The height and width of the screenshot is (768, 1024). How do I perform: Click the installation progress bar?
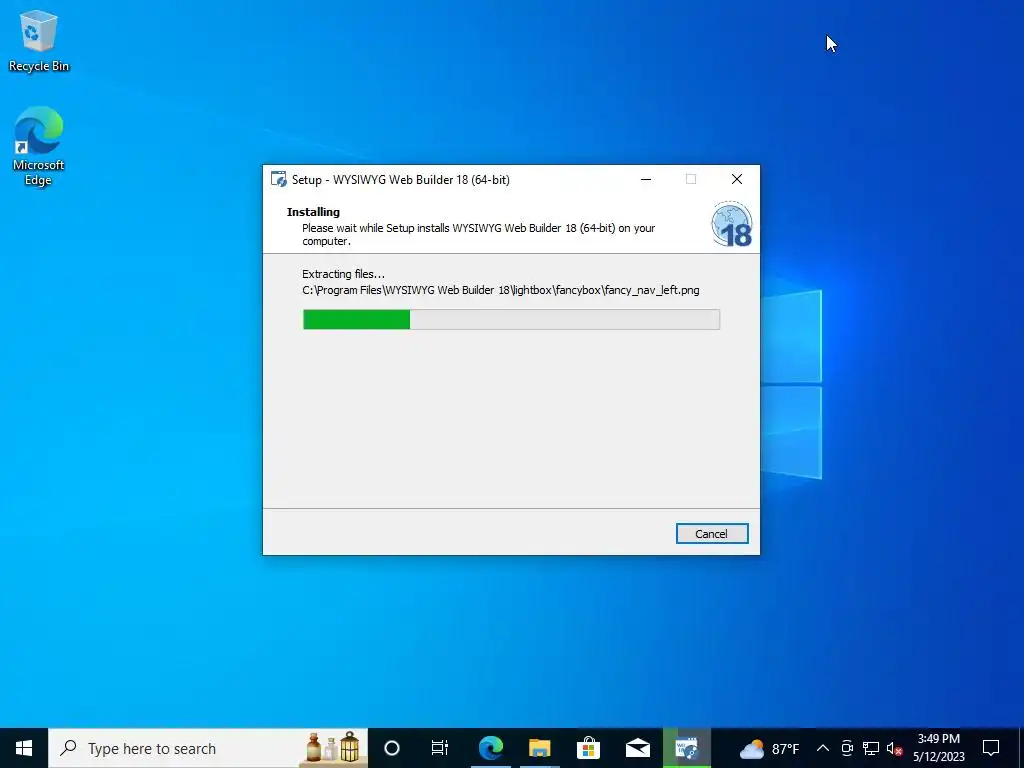[511, 319]
